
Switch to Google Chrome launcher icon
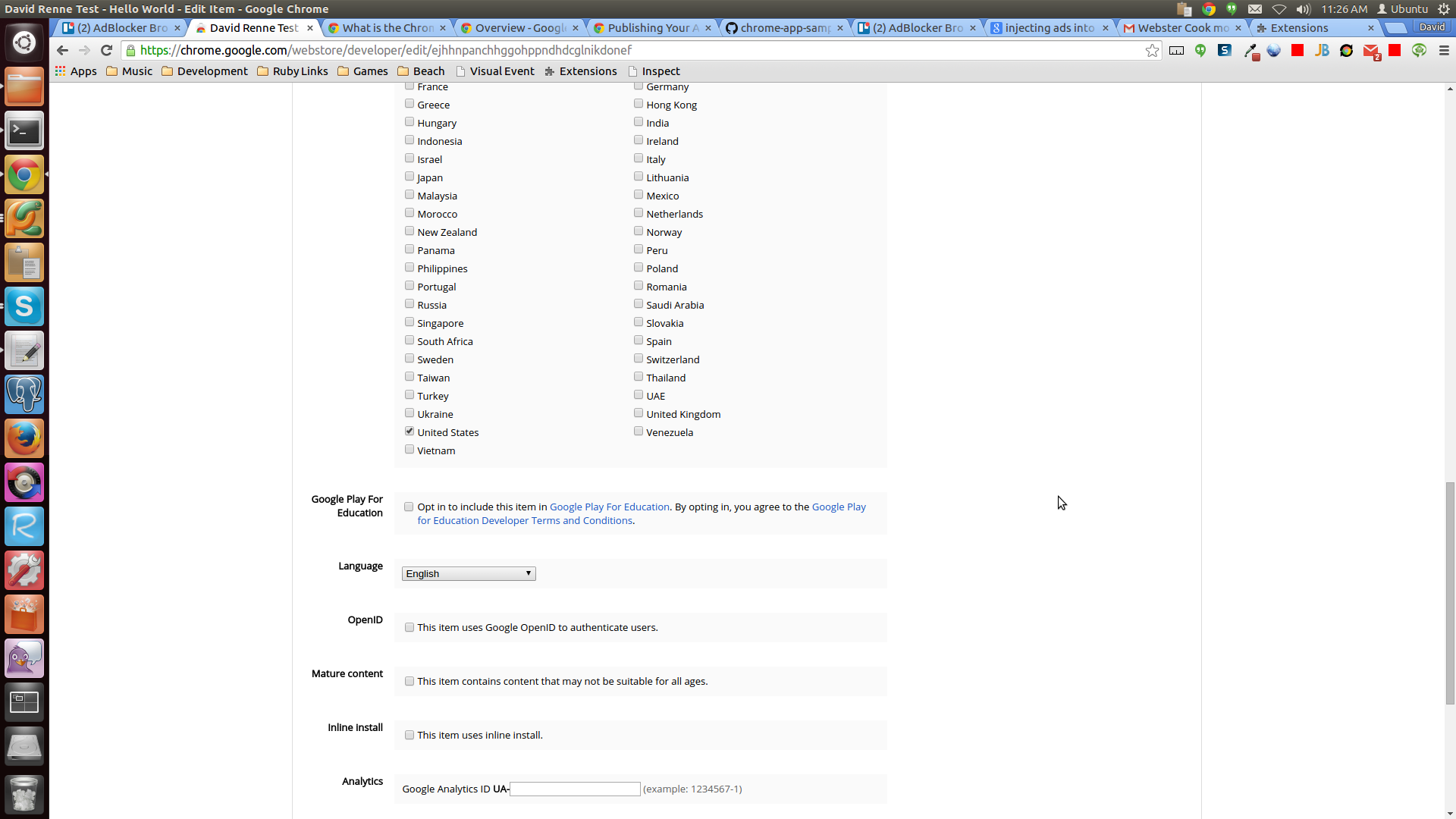[x=24, y=175]
